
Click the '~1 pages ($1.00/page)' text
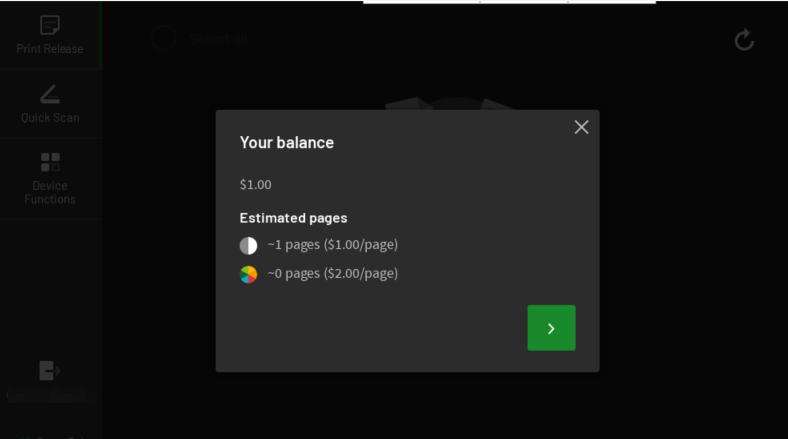pos(333,245)
